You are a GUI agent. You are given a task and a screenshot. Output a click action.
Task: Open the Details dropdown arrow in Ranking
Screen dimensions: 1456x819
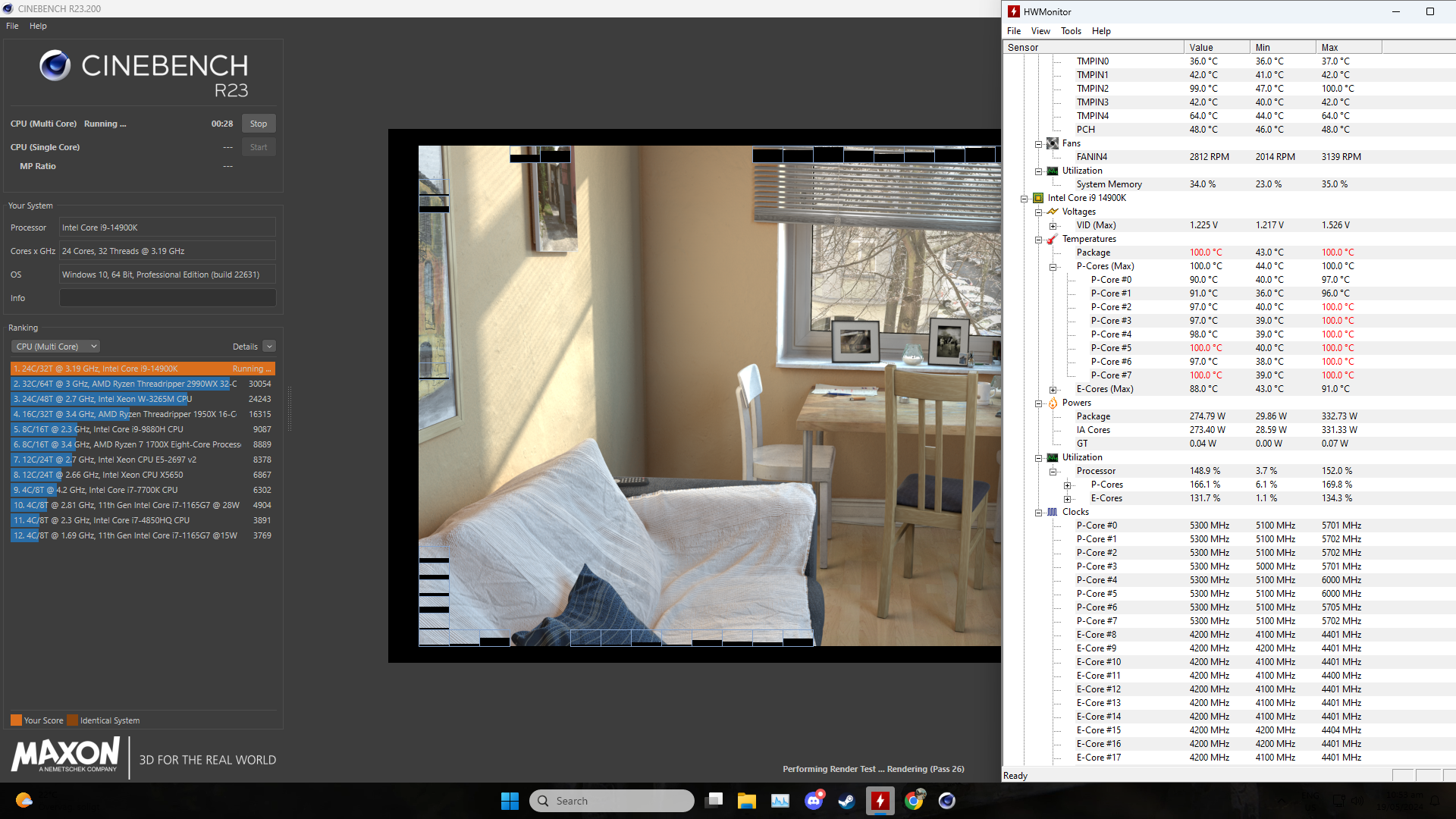point(269,347)
